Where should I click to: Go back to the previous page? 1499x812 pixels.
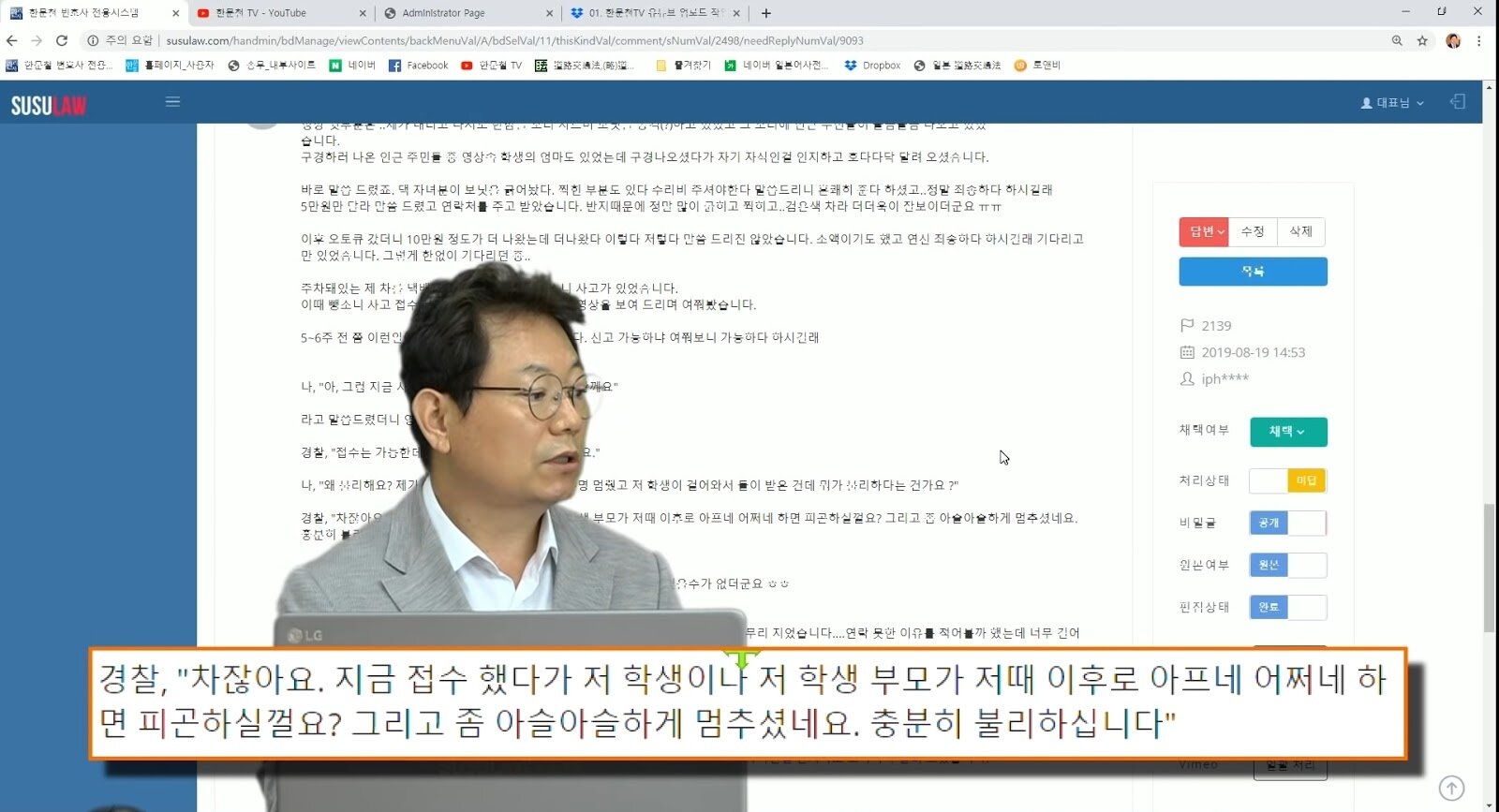click(11, 40)
